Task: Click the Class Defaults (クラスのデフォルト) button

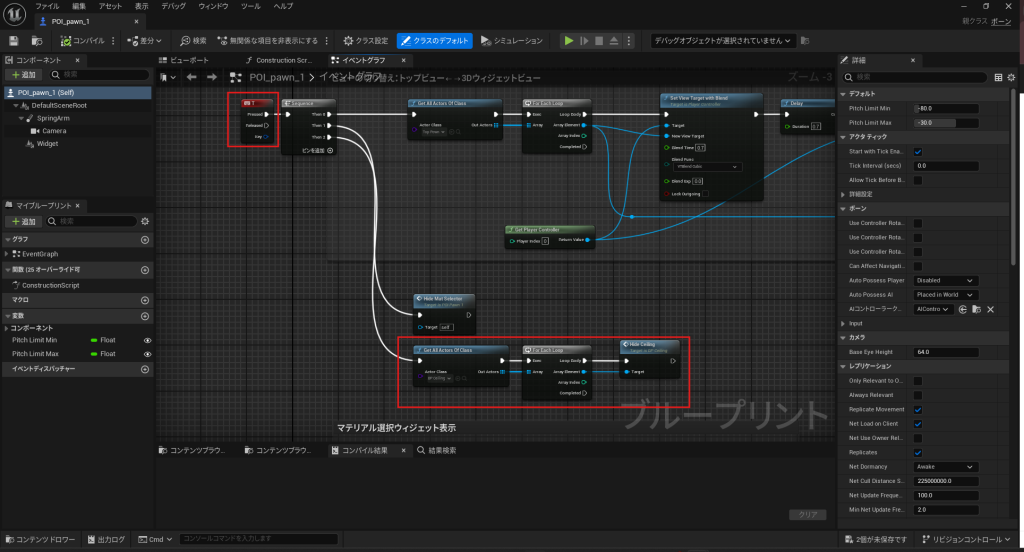Action: [x=434, y=41]
